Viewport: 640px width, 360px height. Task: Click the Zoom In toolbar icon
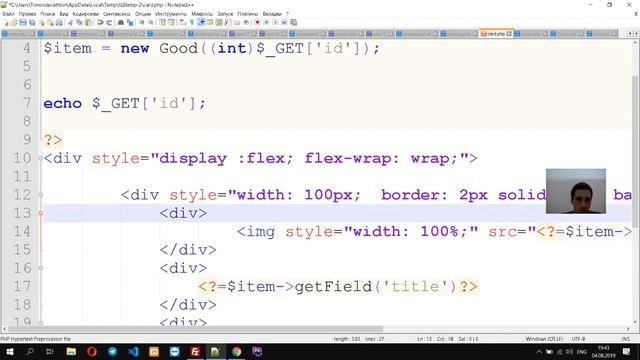pos(142,23)
